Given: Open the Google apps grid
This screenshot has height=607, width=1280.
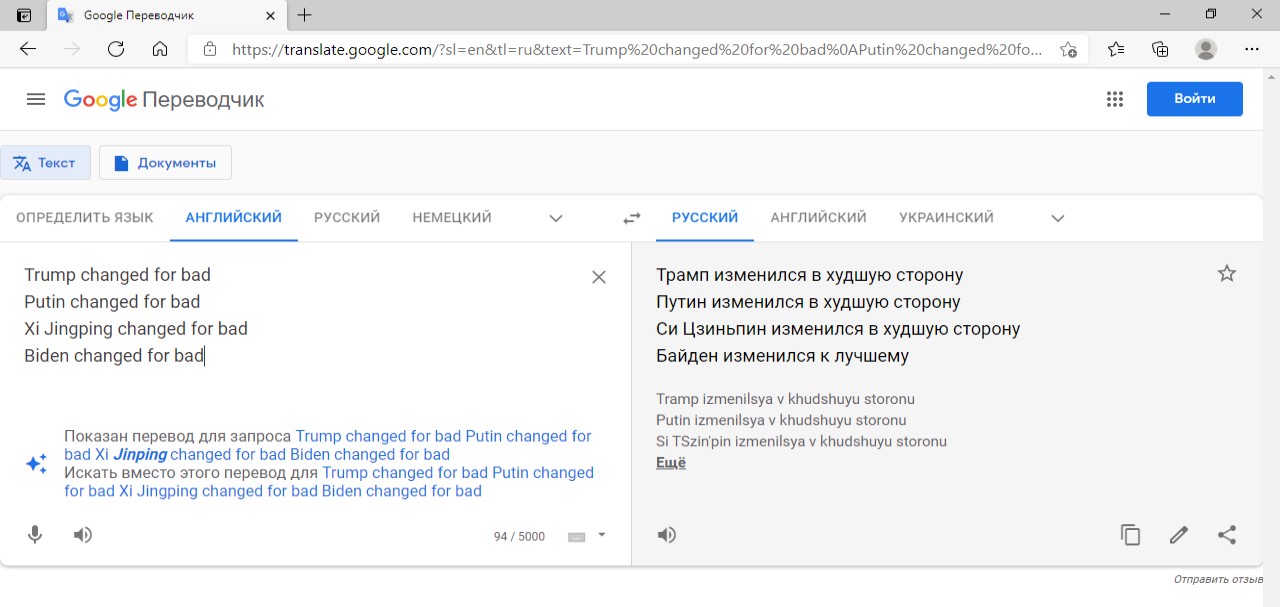Looking at the screenshot, I should tap(1115, 99).
